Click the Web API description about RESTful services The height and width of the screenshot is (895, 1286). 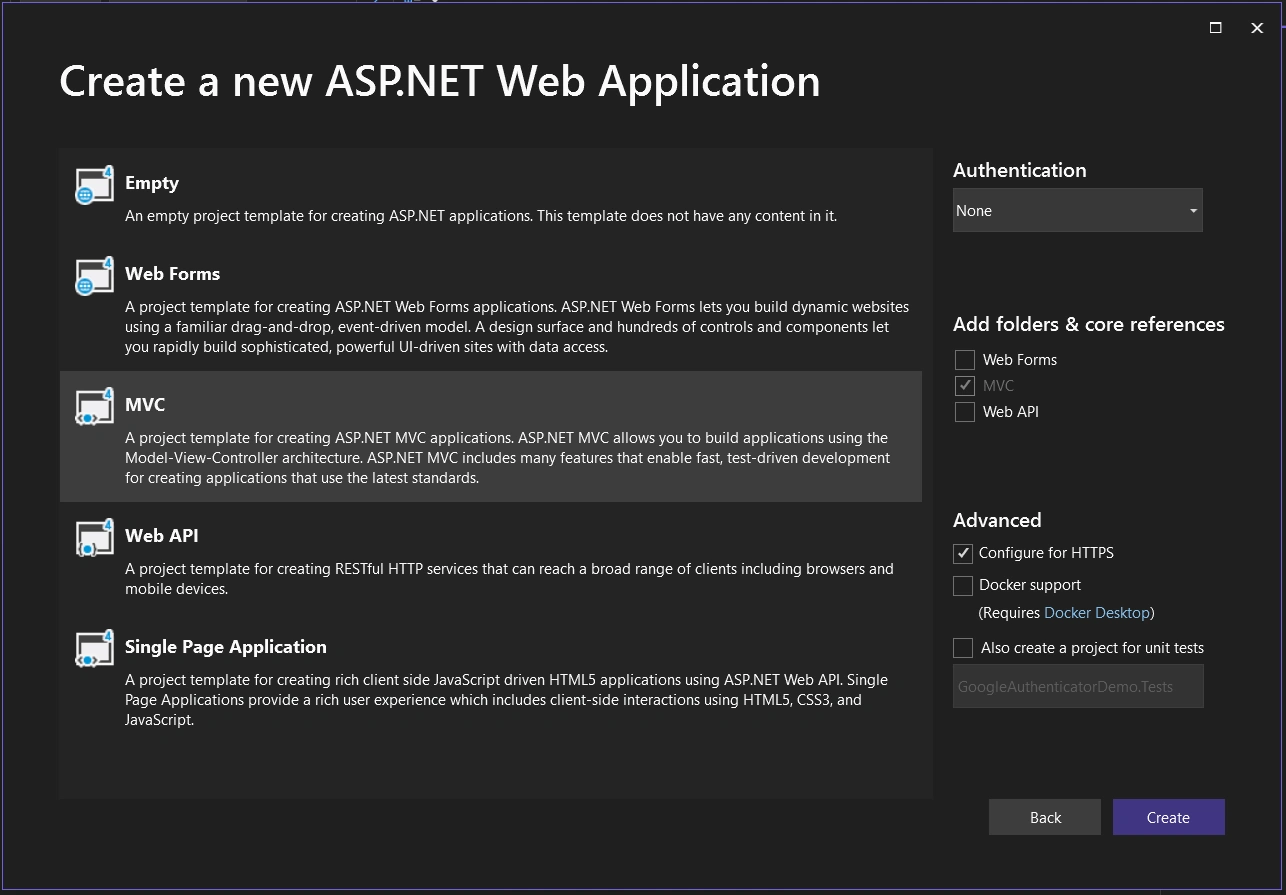(510, 579)
